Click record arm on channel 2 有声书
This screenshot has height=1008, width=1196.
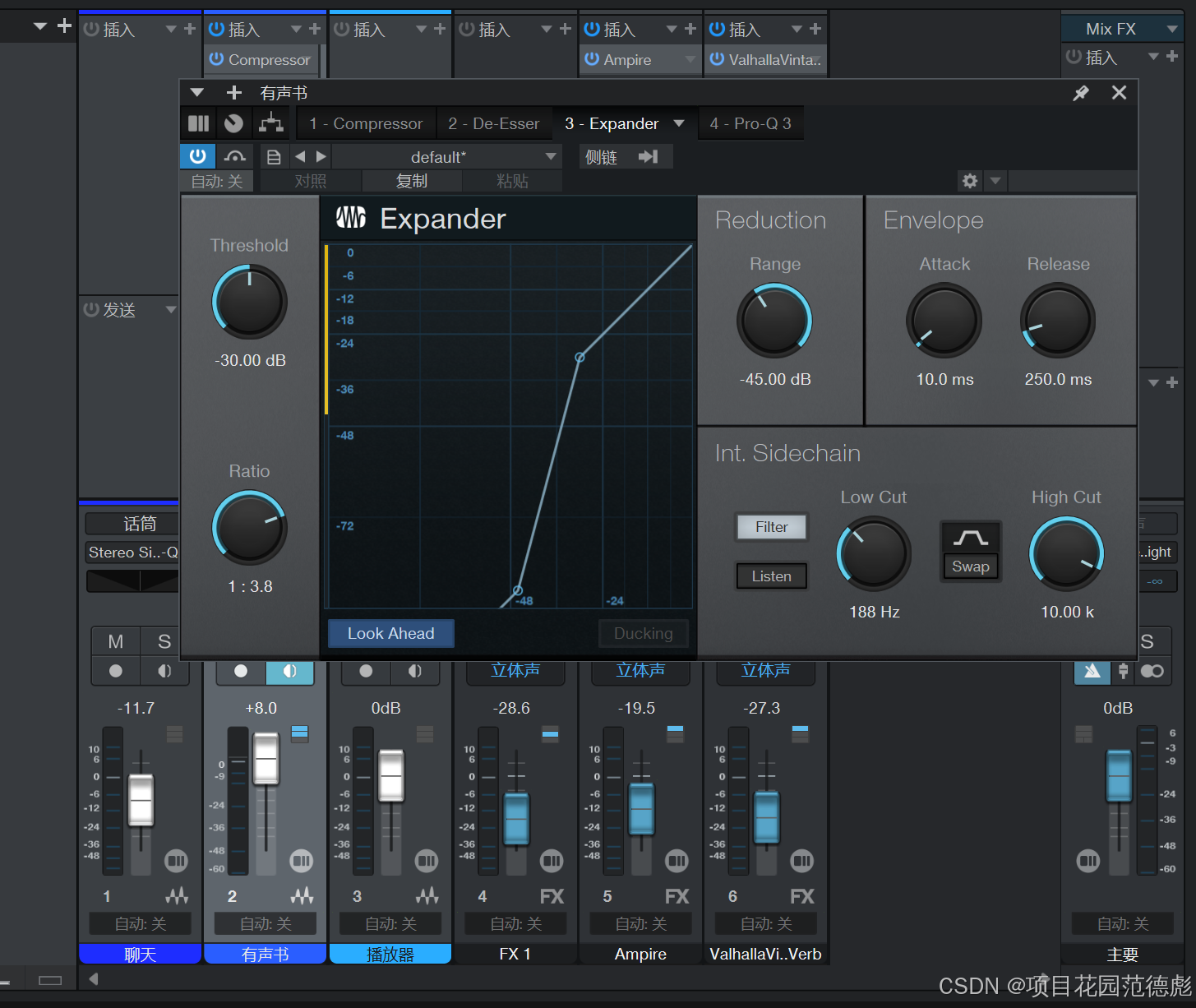click(x=241, y=671)
